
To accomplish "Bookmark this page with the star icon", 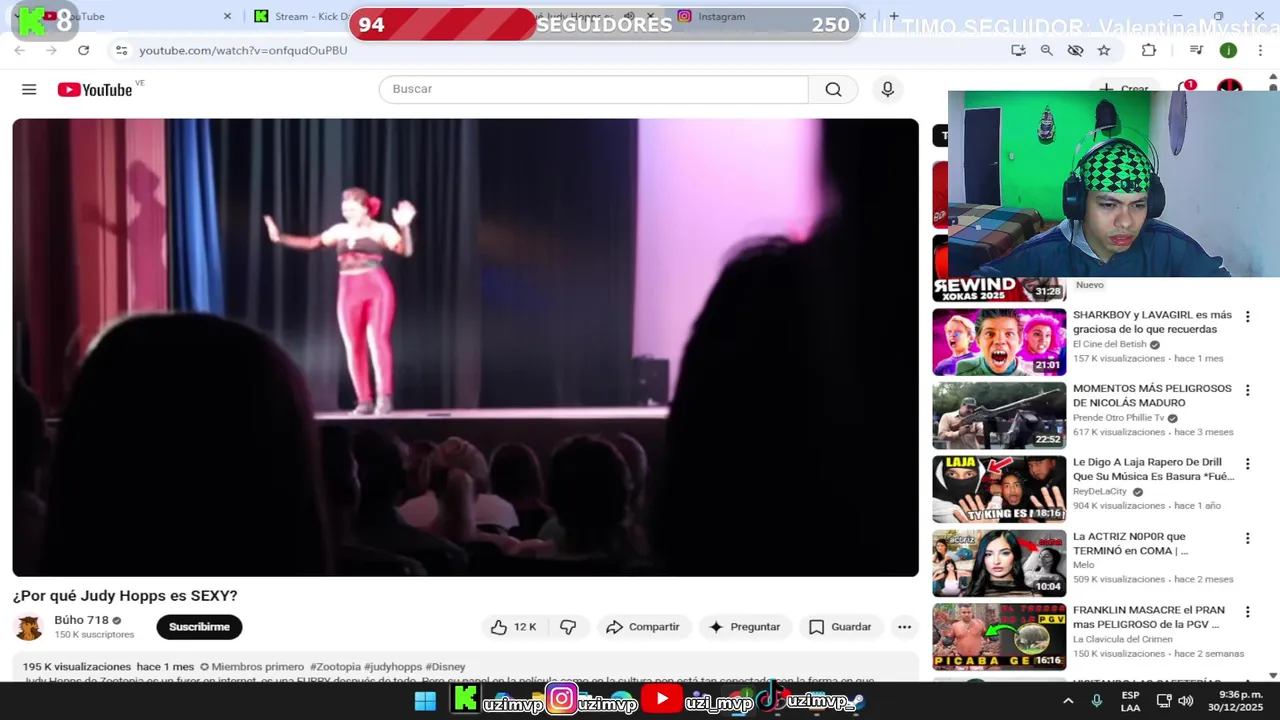I will tap(1104, 50).
